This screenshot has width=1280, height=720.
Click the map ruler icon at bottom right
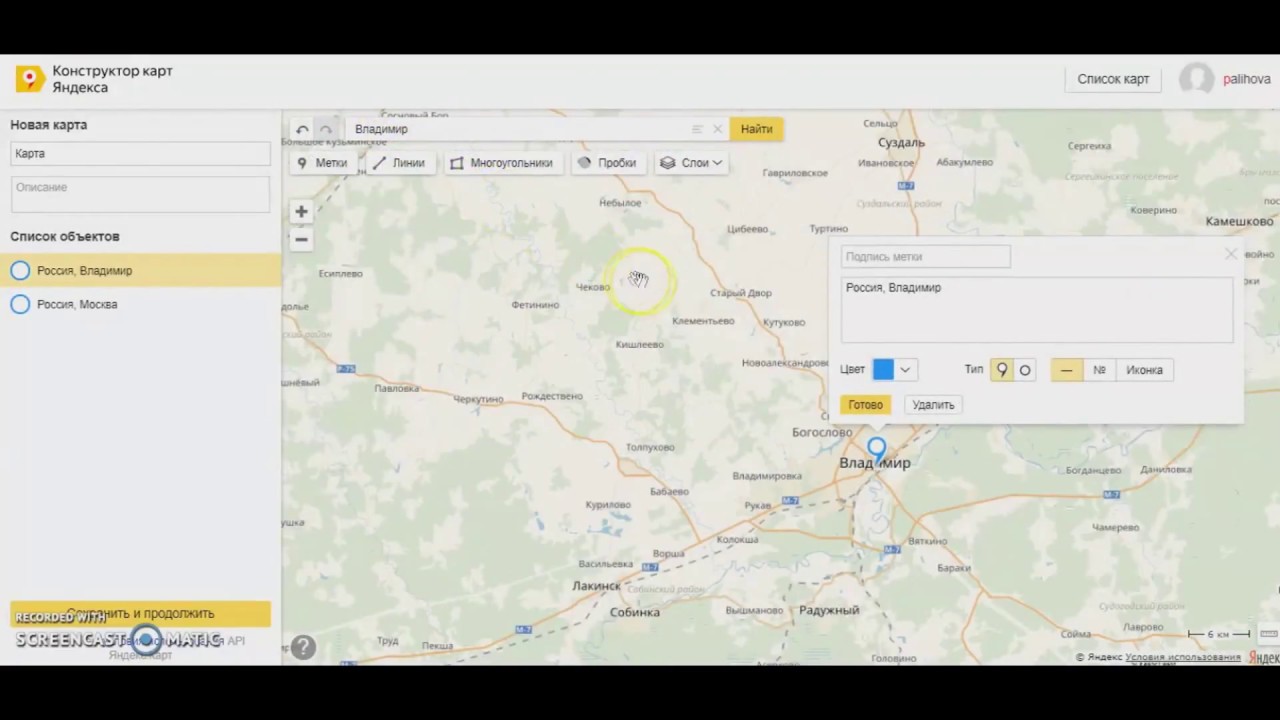point(1269,634)
